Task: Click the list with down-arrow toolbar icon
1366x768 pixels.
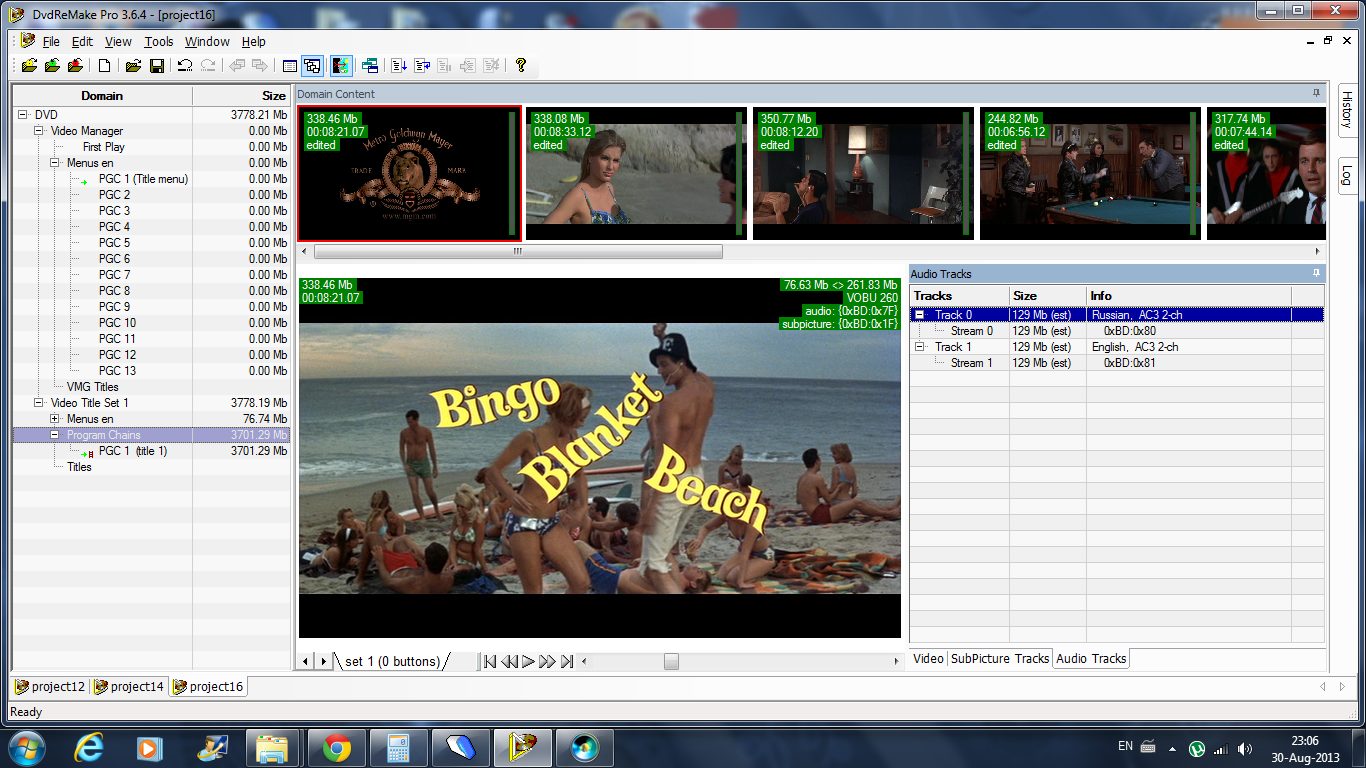Action: (x=399, y=66)
